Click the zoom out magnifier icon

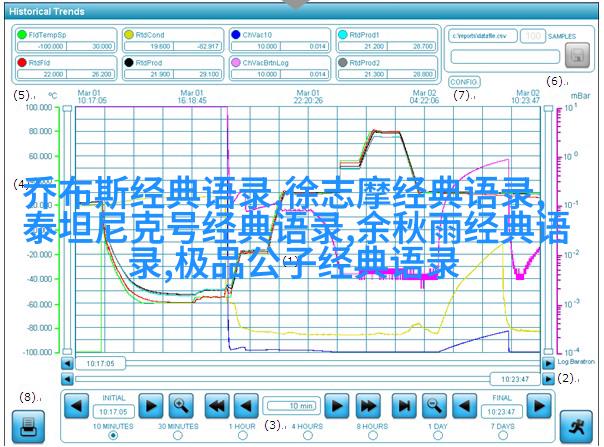click(x=435, y=406)
